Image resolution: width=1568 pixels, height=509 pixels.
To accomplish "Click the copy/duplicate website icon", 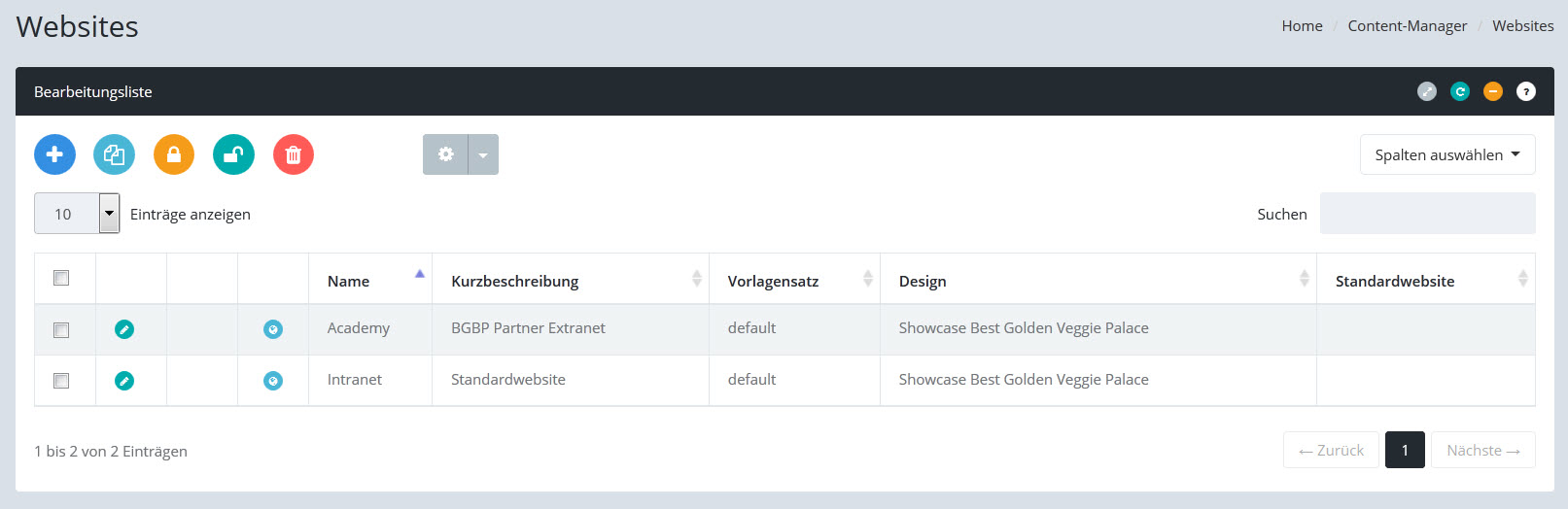I will coord(114,154).
